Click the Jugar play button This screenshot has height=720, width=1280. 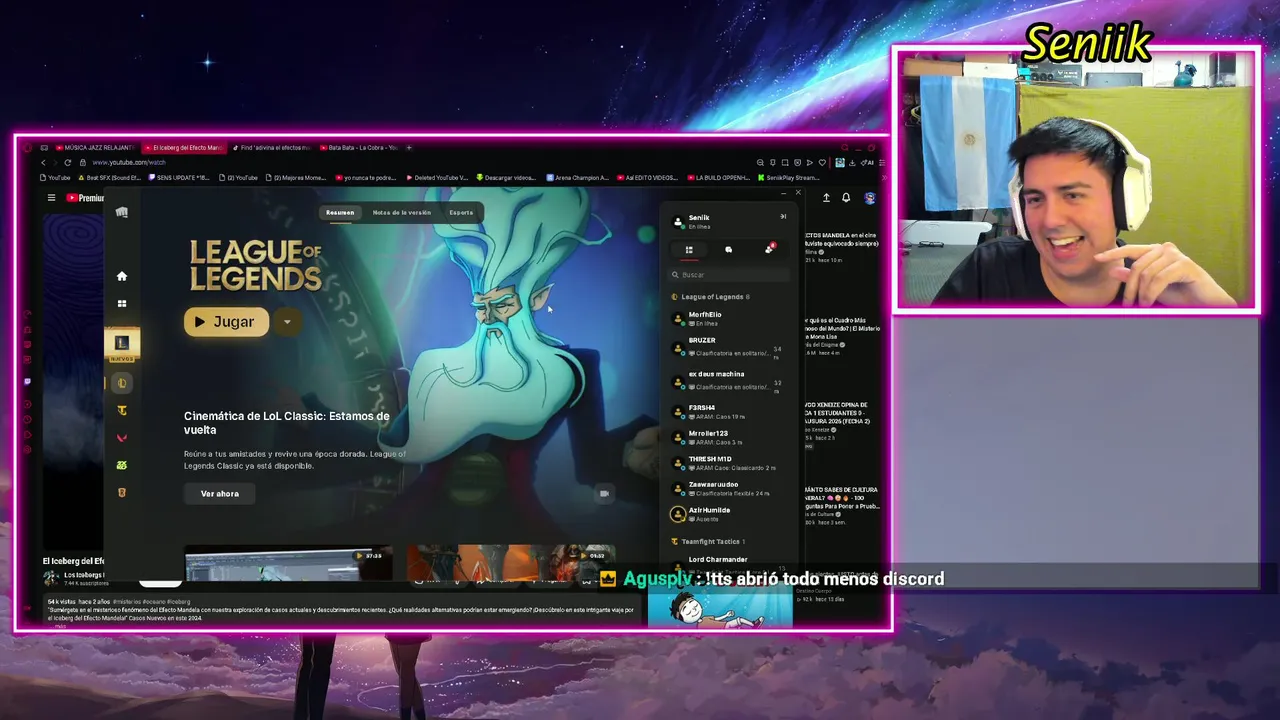click(226, 322)
